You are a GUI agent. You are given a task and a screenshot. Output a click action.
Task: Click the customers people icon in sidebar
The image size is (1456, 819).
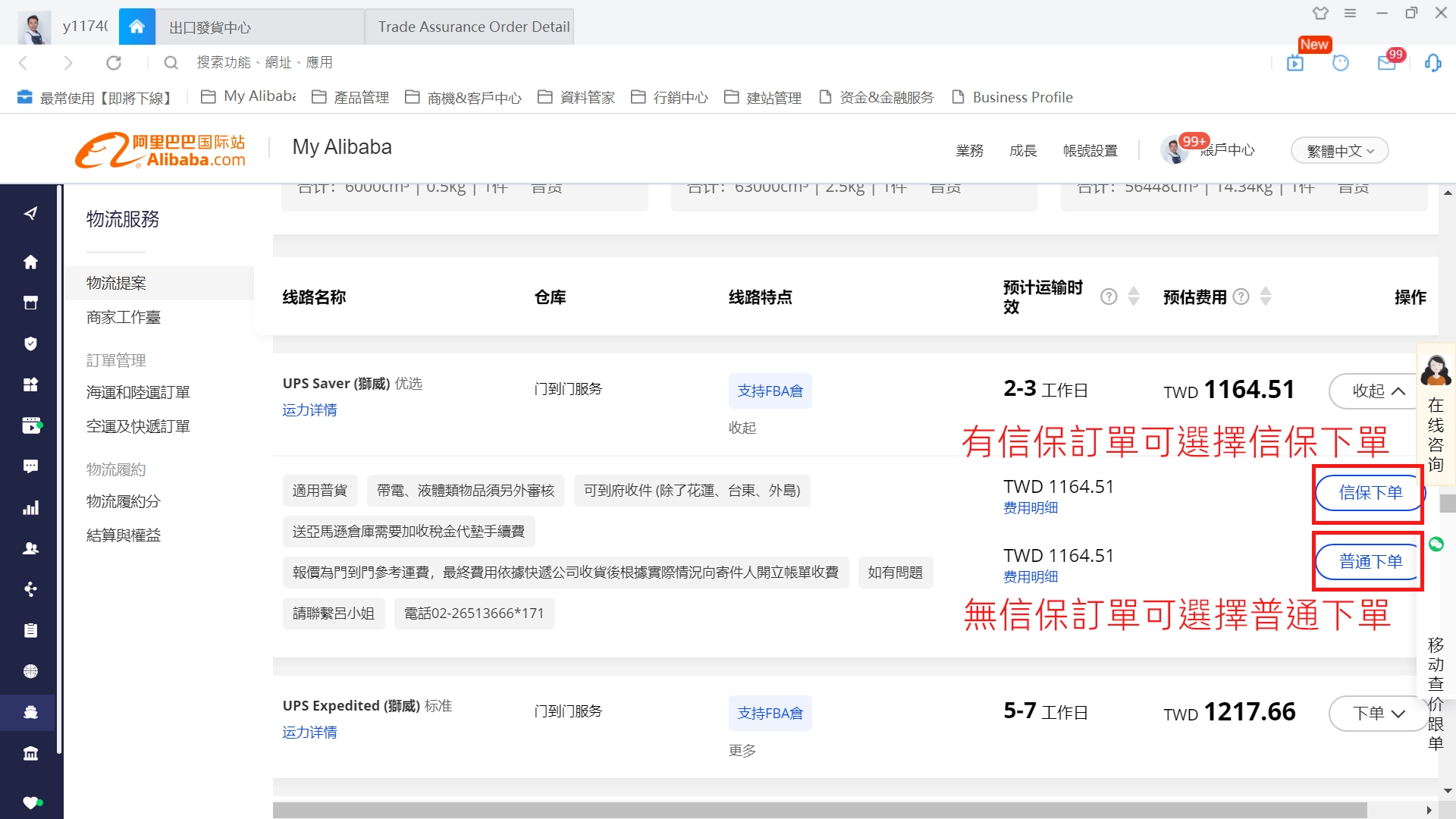[30, 549]
